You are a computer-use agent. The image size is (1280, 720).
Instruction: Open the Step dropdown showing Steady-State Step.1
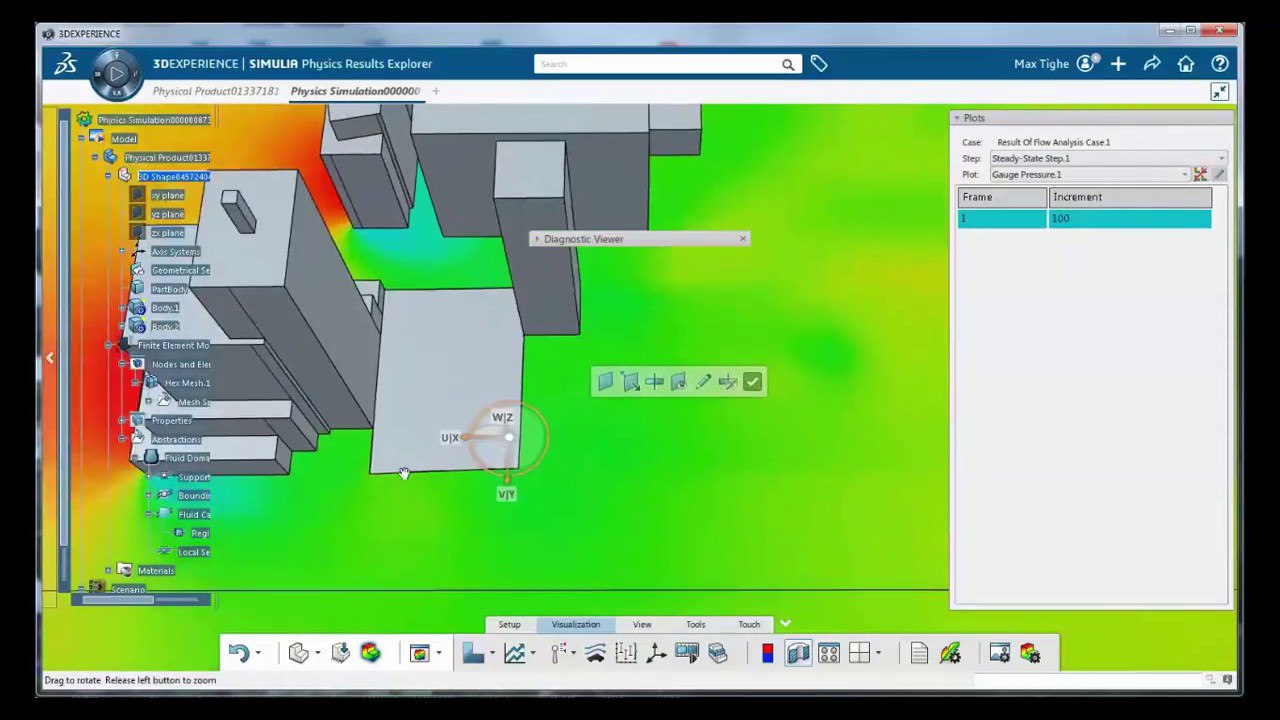(1108, 158)
